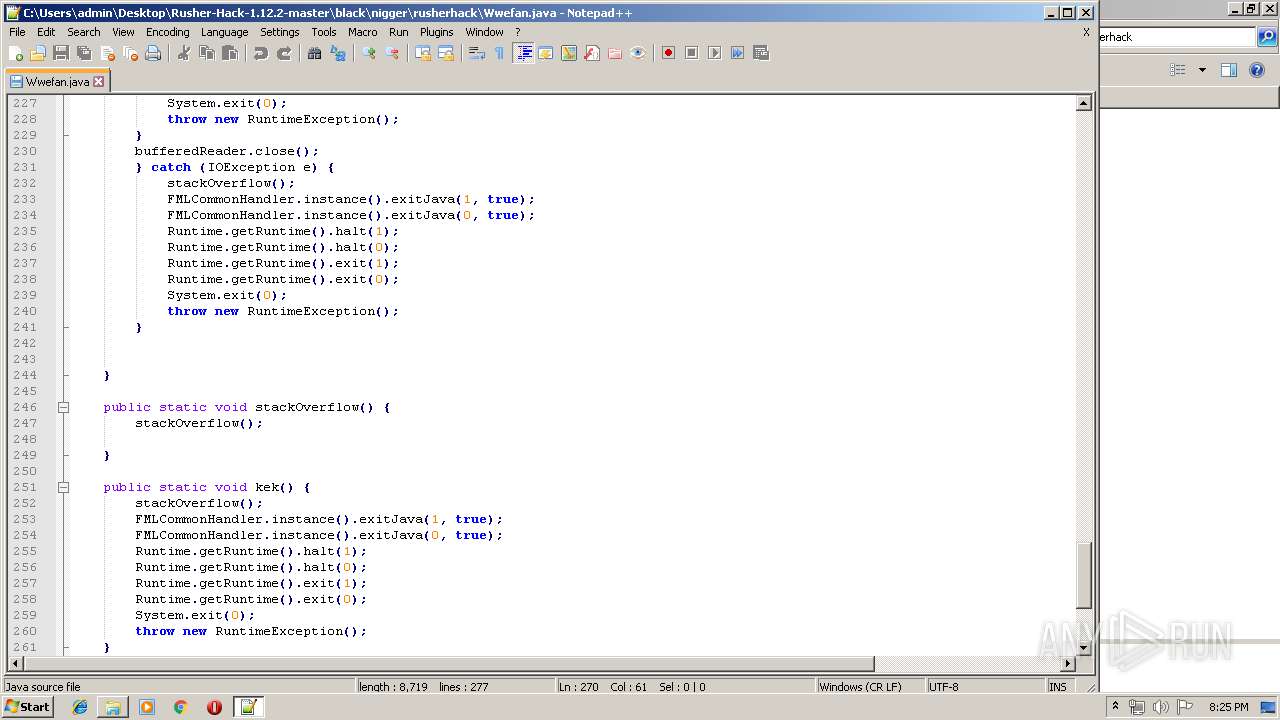The width and height of the screenshot is (1280, 720).
Task: Cut selection with the scissors icon
Action: click(184, 53)
